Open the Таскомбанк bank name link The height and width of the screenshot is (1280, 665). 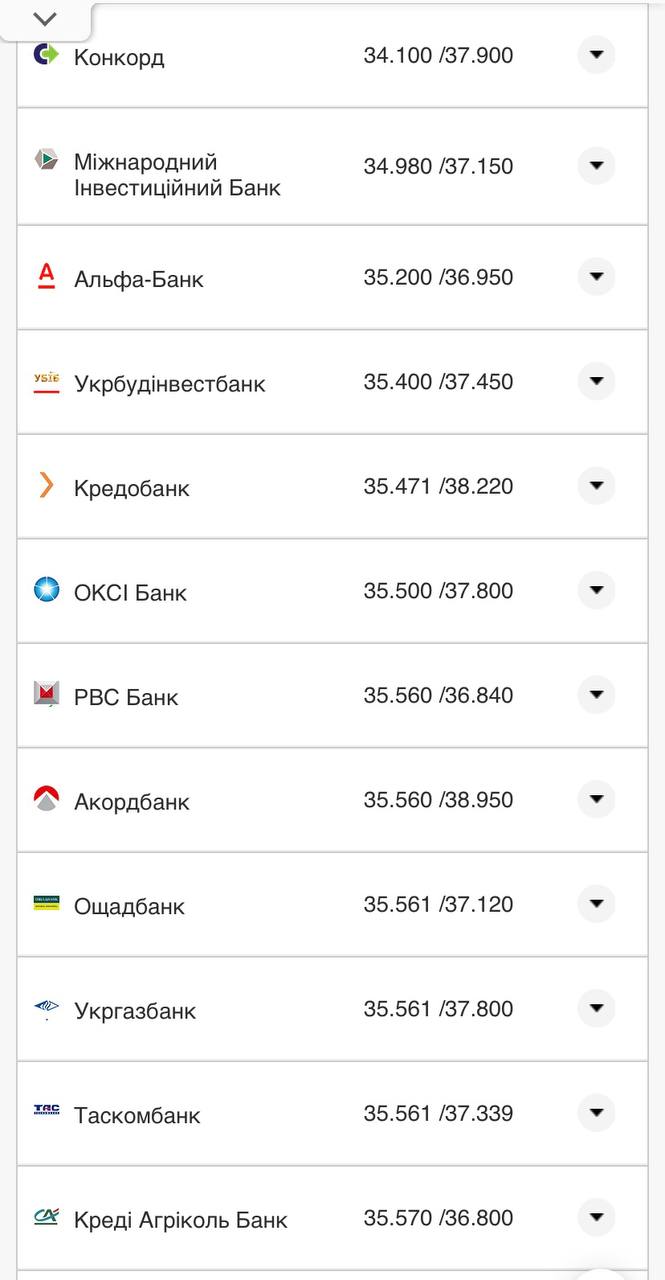pyautogui.click(x=137, y=1116)
